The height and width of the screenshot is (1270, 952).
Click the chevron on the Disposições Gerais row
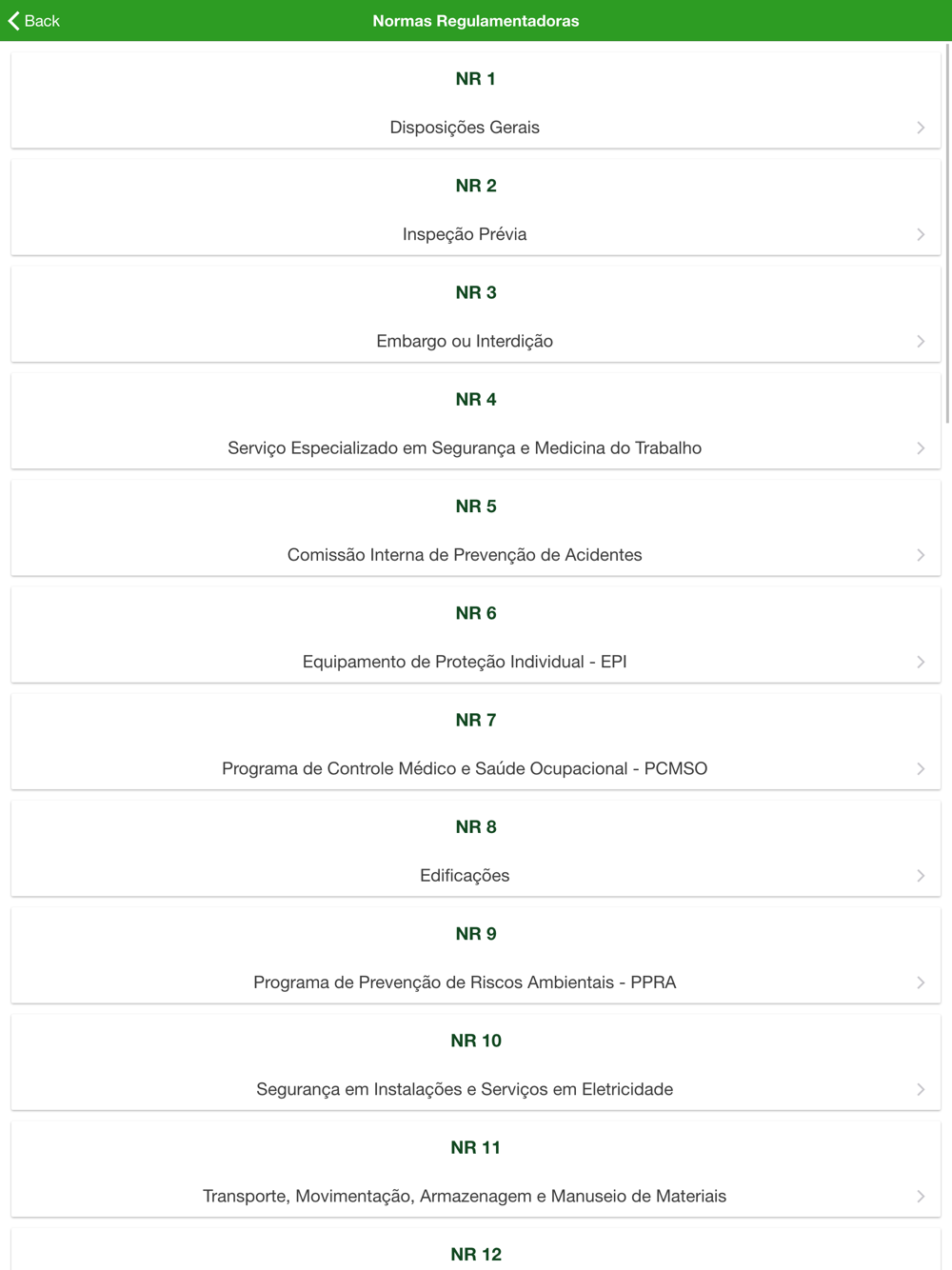click(921, 128)
